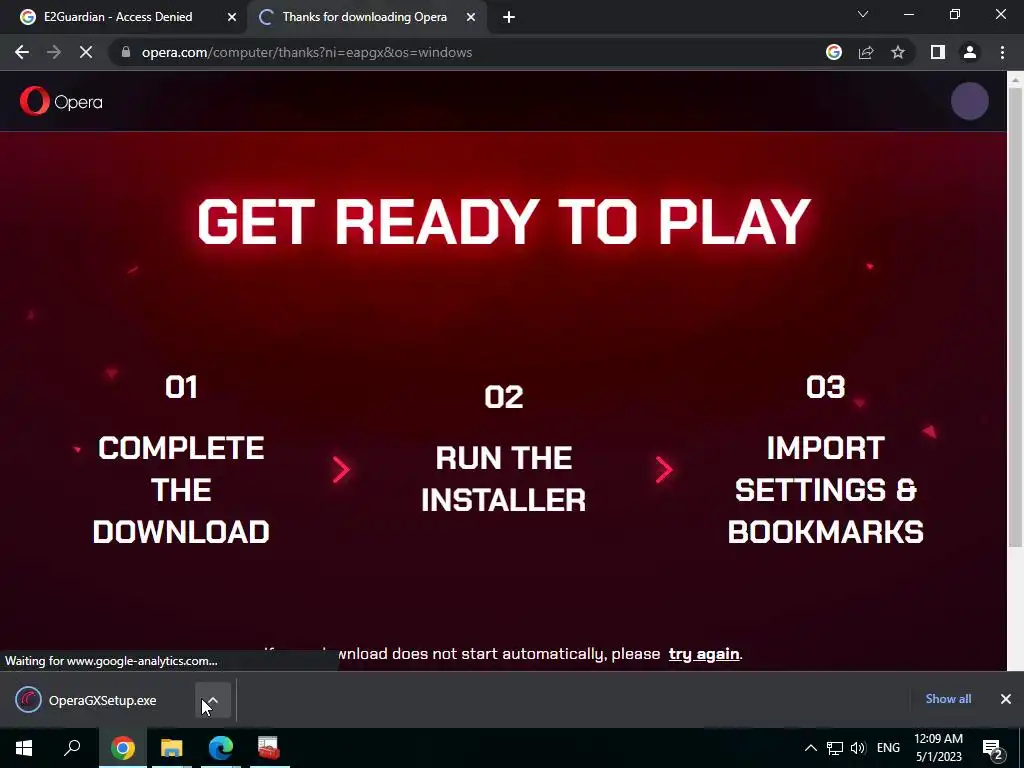Open the red toolbox taskbar app
The image size is (1024, 768).
click(269, 748)
